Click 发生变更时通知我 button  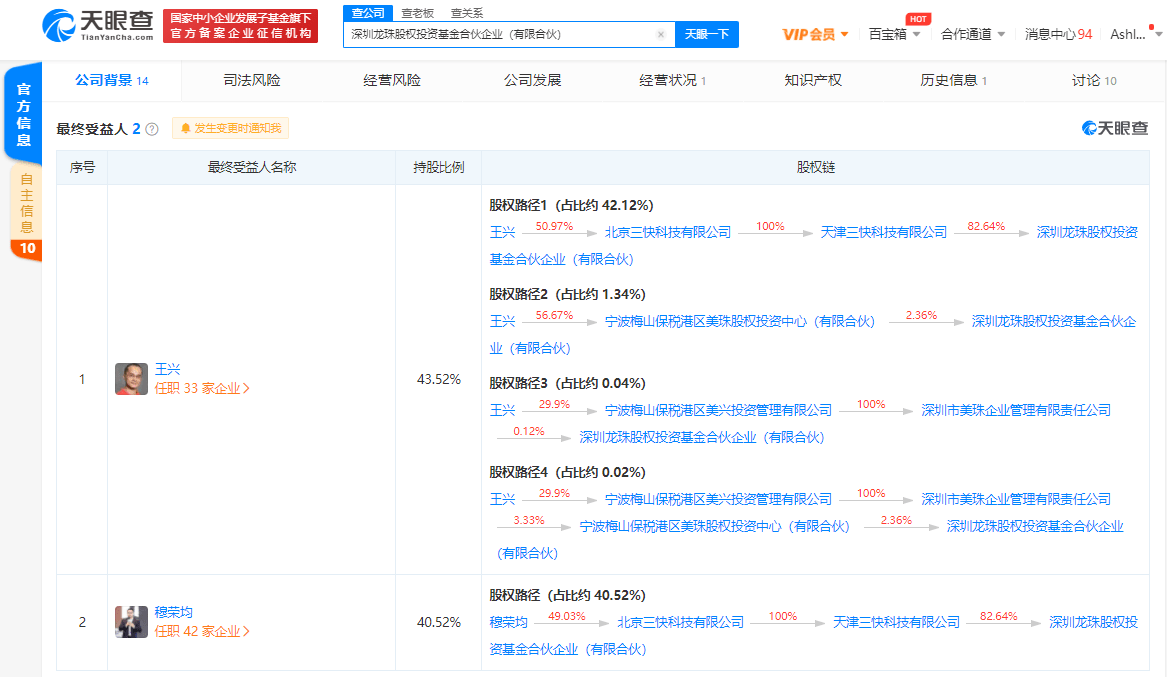point(230,129)
